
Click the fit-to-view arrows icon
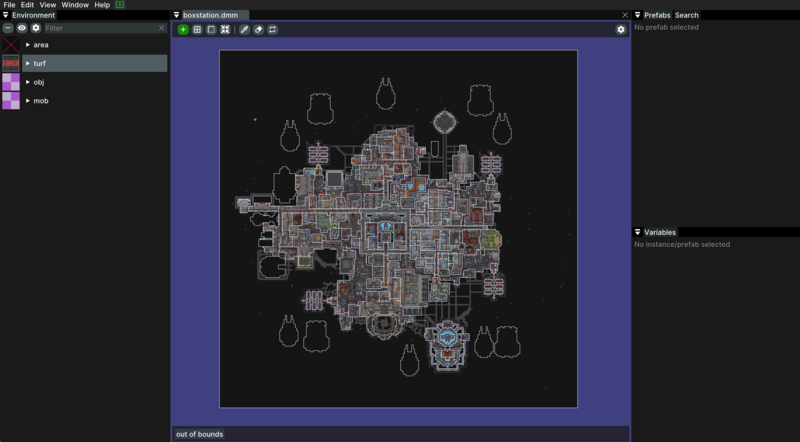(x=225, y=30)
